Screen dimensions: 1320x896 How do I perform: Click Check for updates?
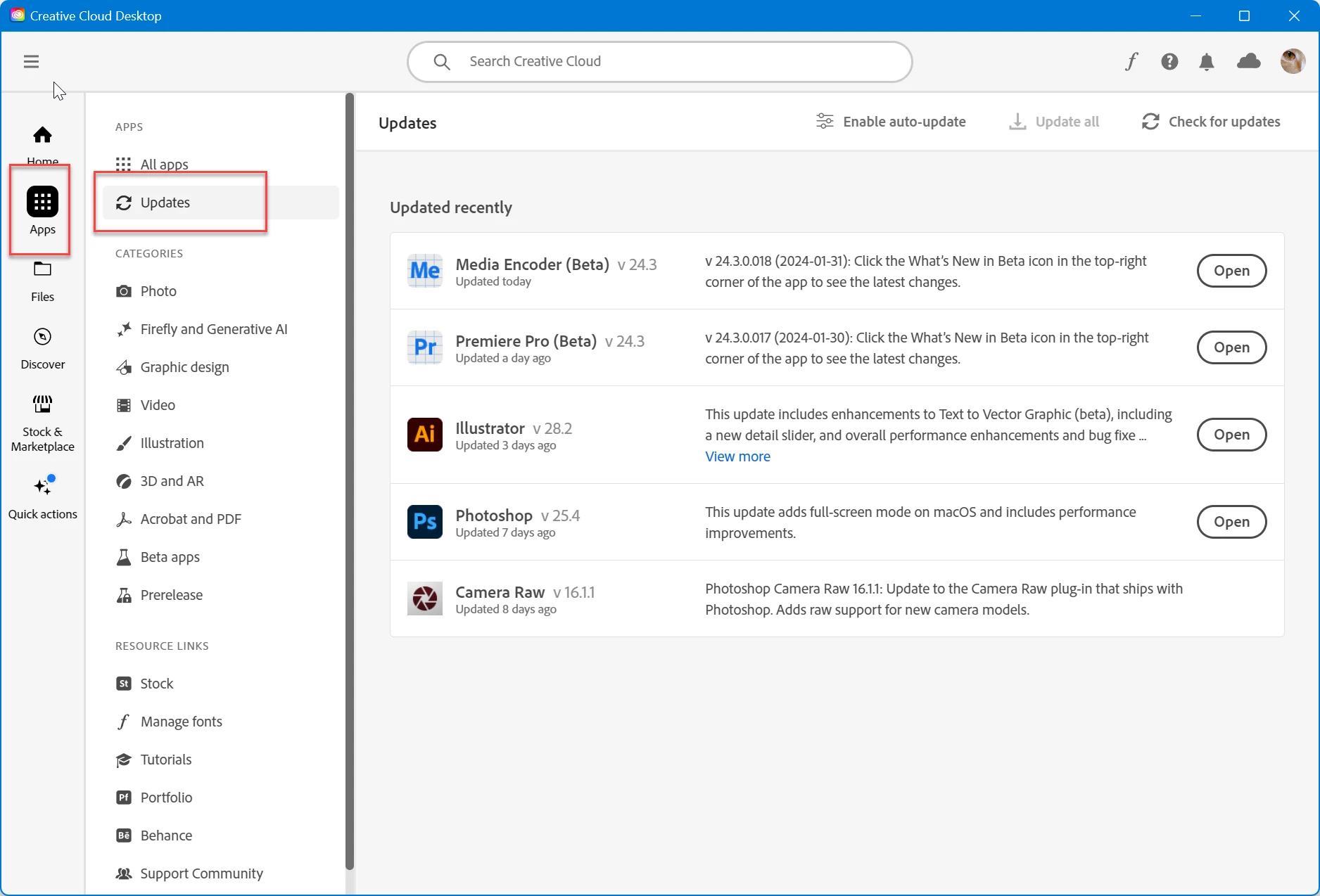(x=1211, y=122)
